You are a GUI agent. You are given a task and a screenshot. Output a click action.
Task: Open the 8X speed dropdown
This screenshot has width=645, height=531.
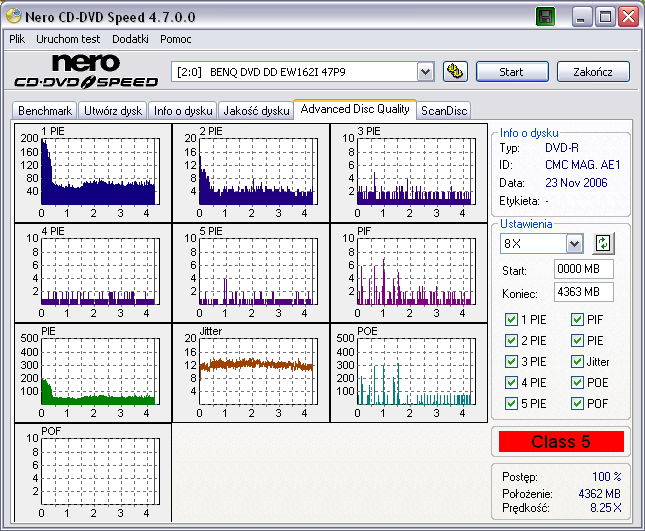click(x=574, y=243)
